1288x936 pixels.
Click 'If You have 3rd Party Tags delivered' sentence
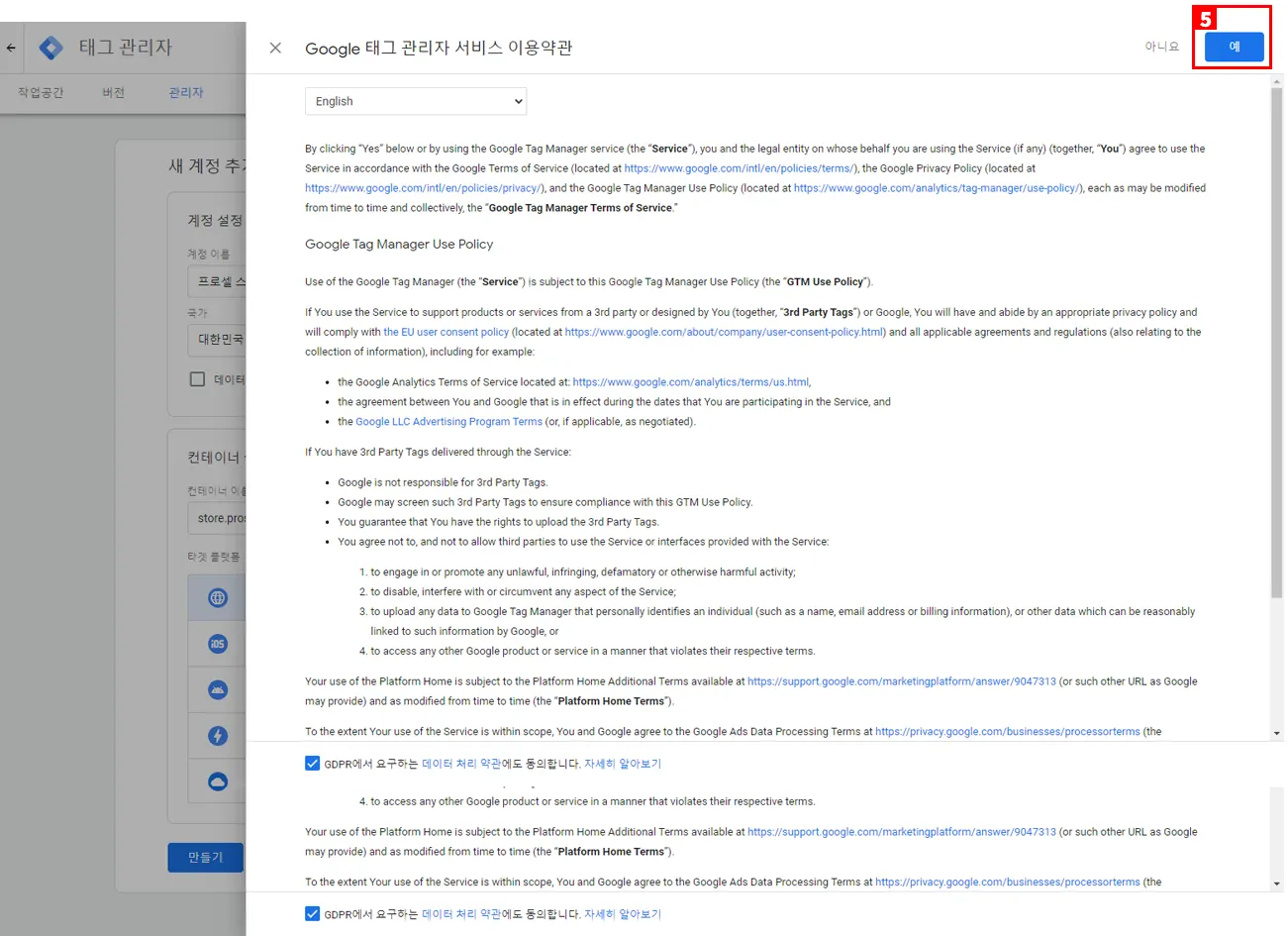click(438, 452)
